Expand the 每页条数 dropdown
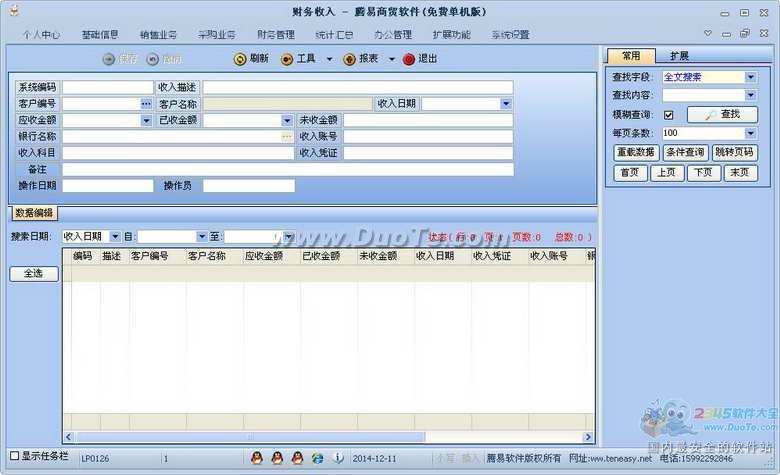Image resolution: width=780 pixels, height=475 pixels. [750, 133]
